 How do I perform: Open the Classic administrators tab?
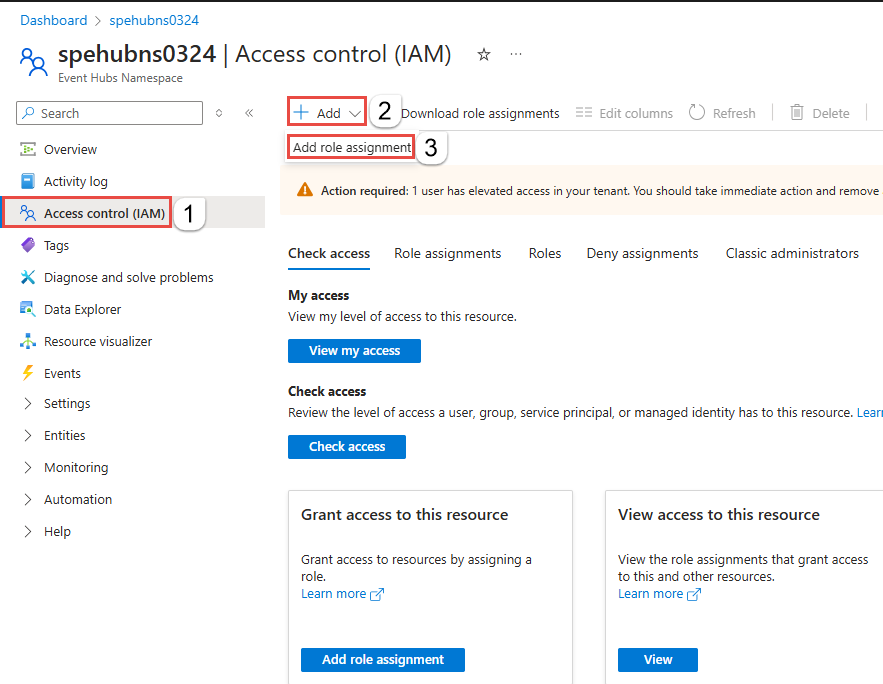[x=792, y=253]
